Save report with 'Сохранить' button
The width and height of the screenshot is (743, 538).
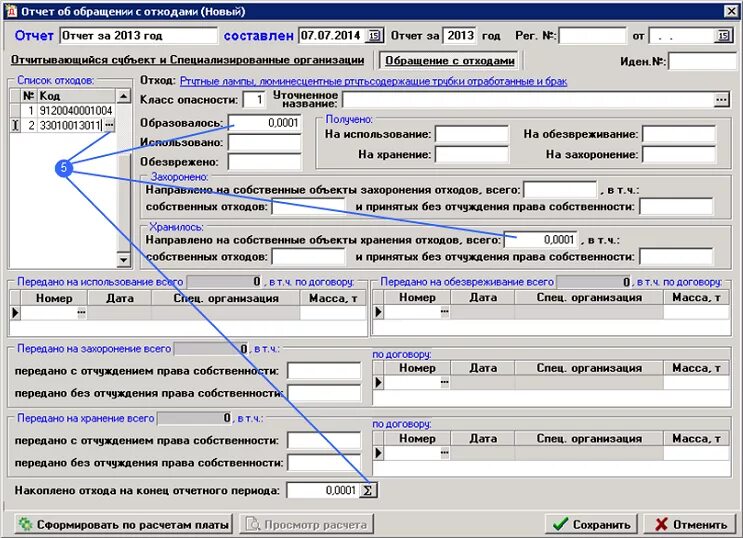(x=591, y=524)
